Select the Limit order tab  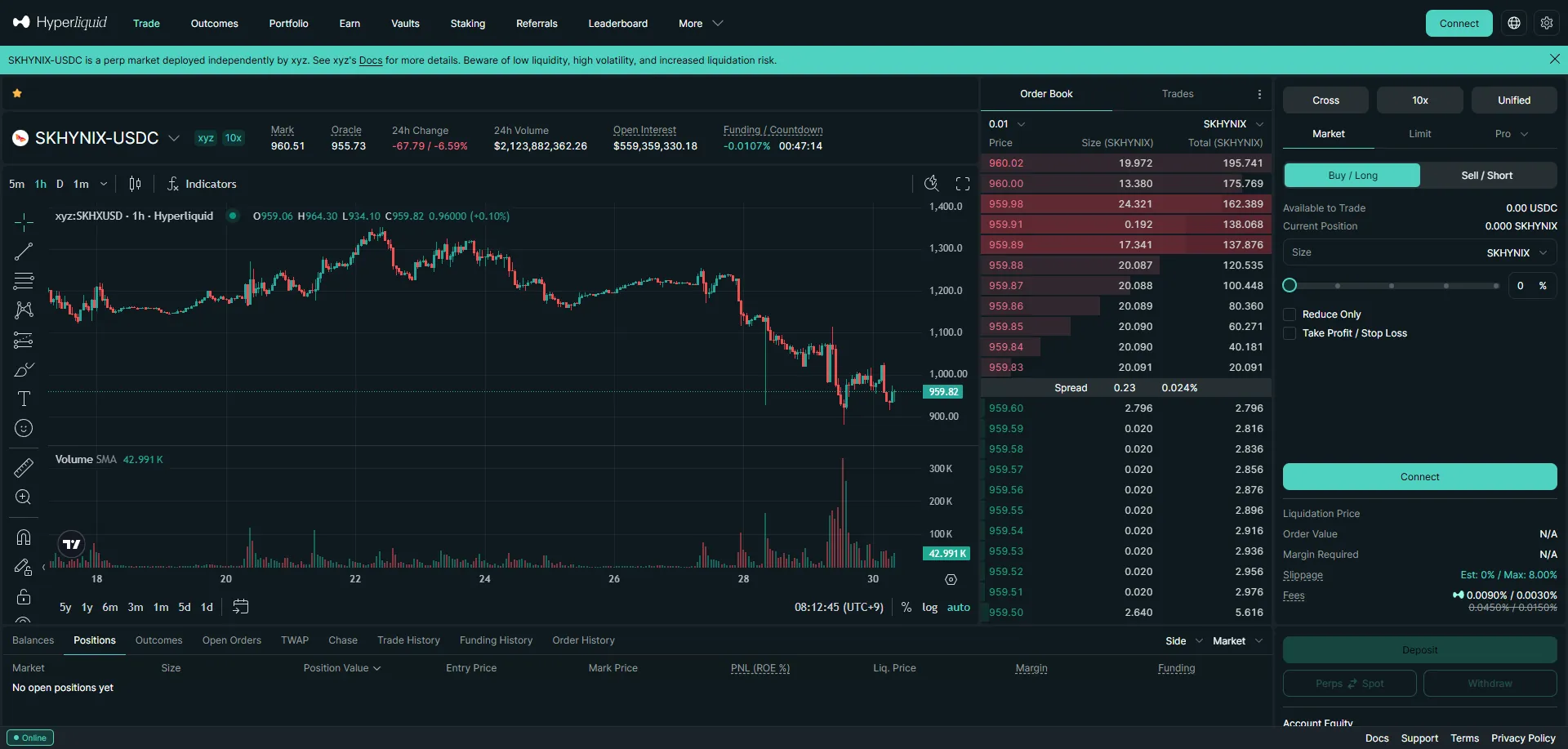[1420, 134]
